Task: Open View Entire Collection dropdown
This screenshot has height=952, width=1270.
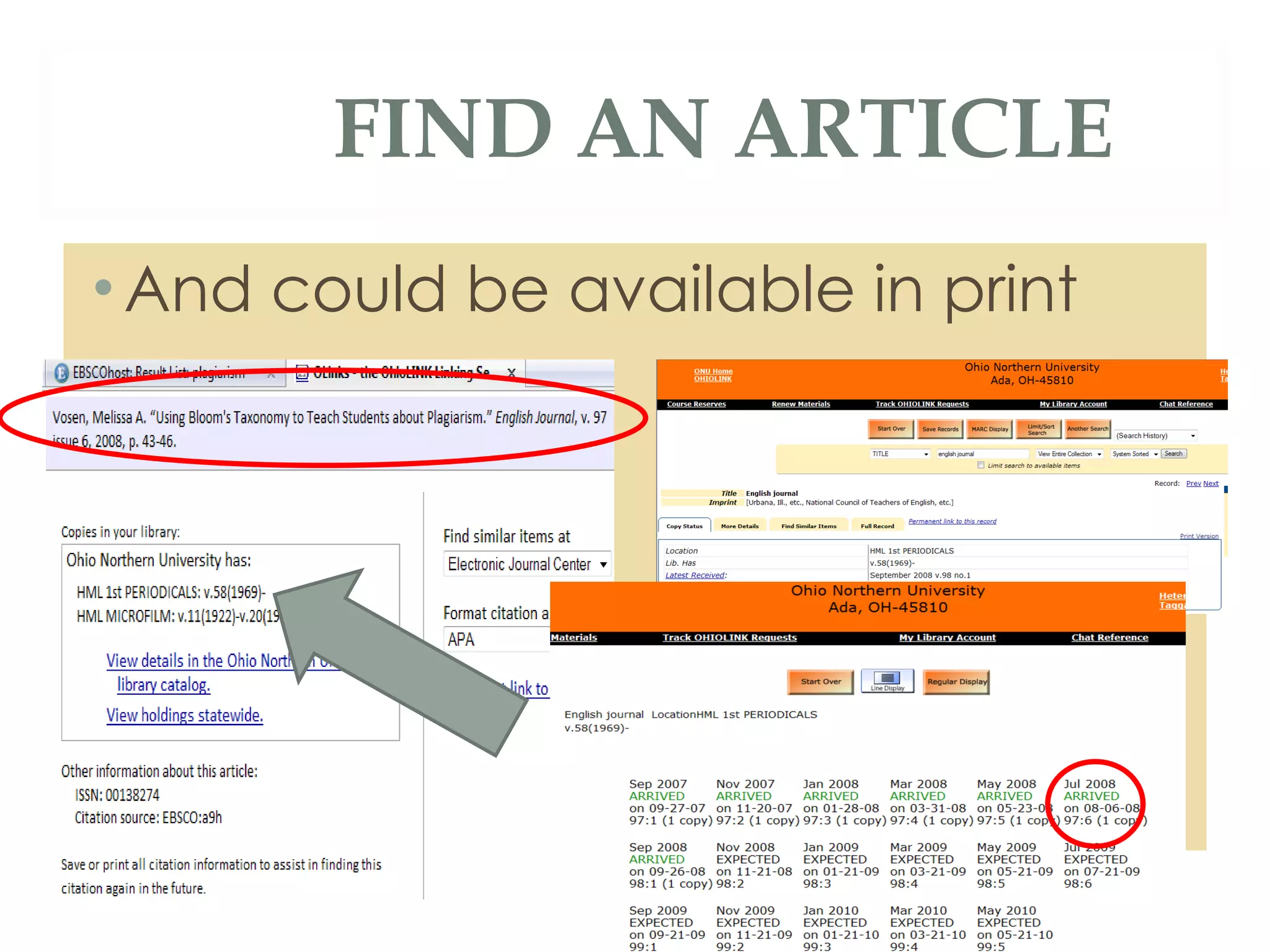Action: click(x=1069, y=454)
